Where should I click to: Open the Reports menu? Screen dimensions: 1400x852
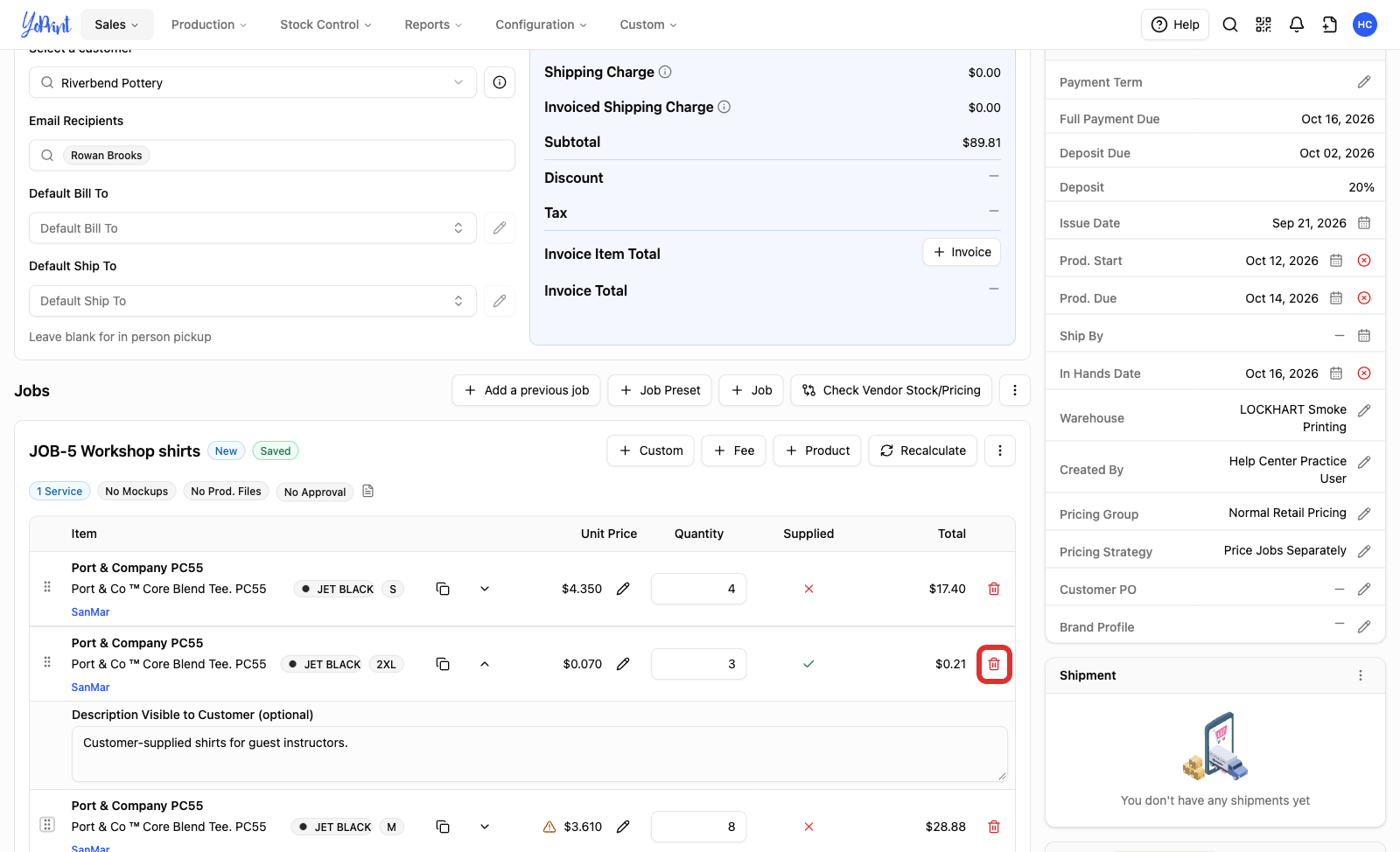(x=433, y=24)
